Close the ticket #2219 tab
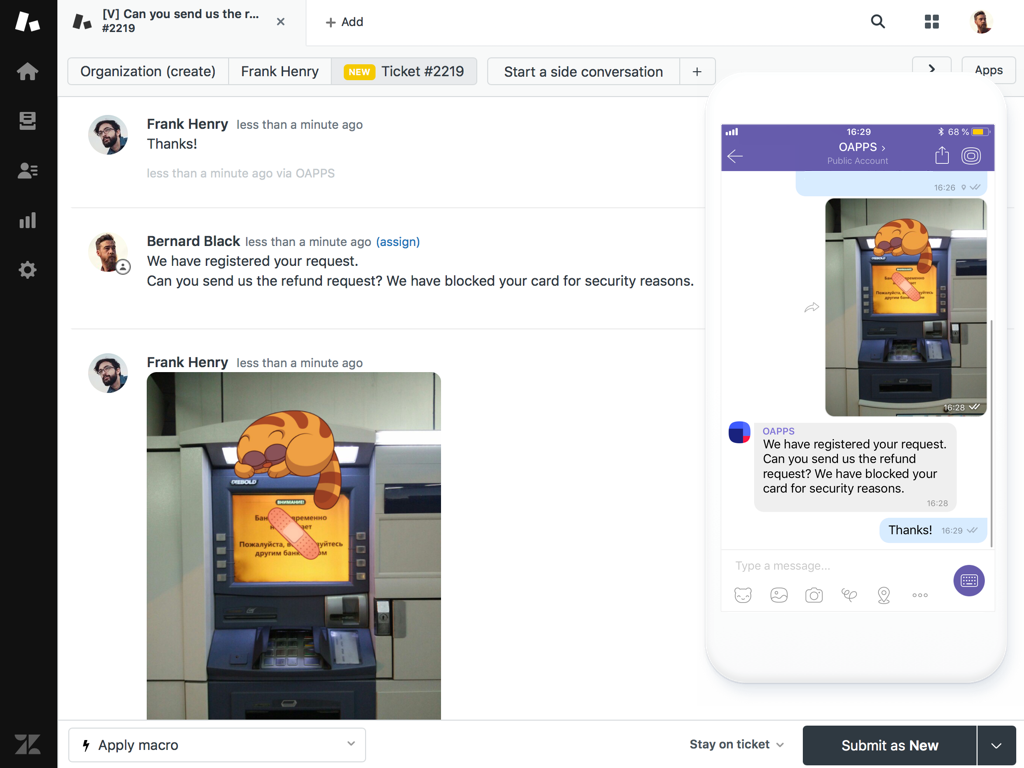 280,22
